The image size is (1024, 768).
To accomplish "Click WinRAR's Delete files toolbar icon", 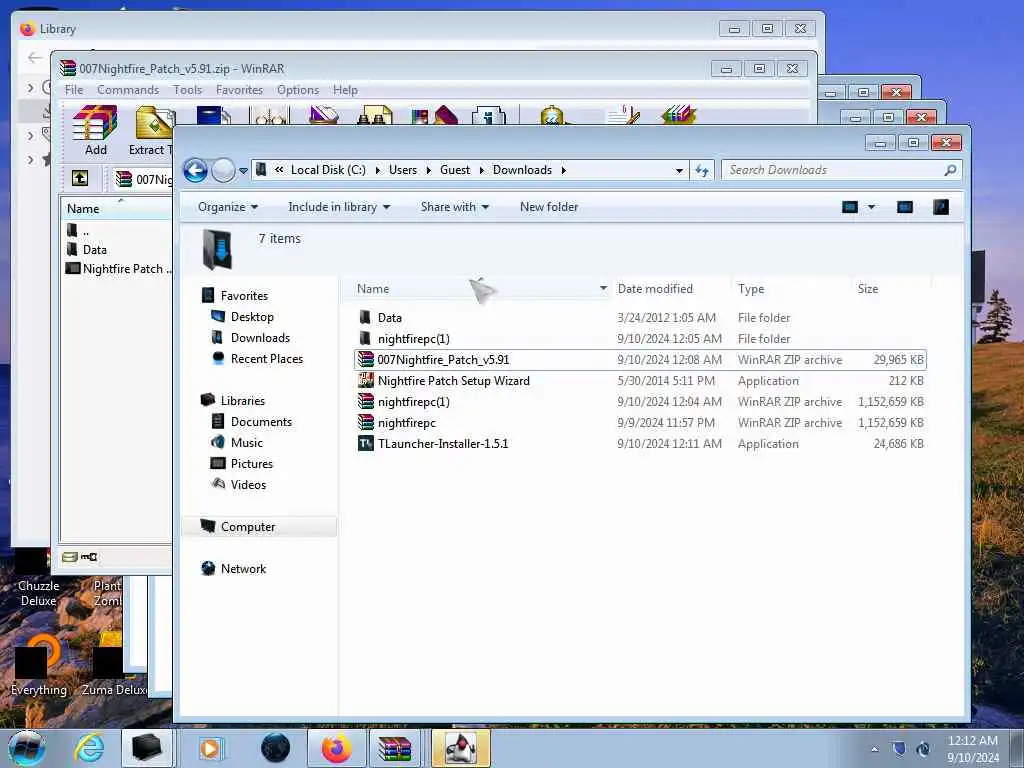I will 323,115.
